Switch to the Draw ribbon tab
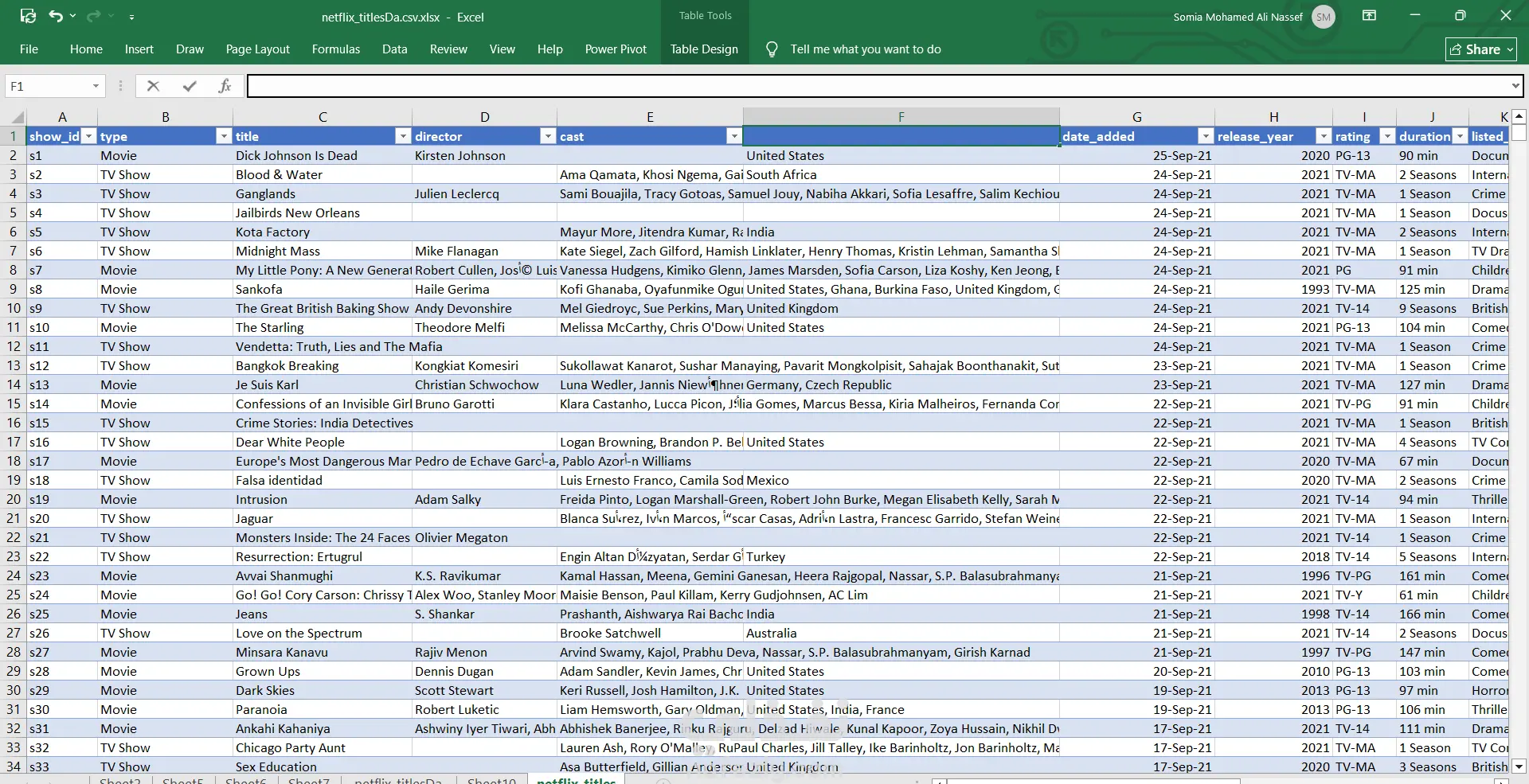 190,49
